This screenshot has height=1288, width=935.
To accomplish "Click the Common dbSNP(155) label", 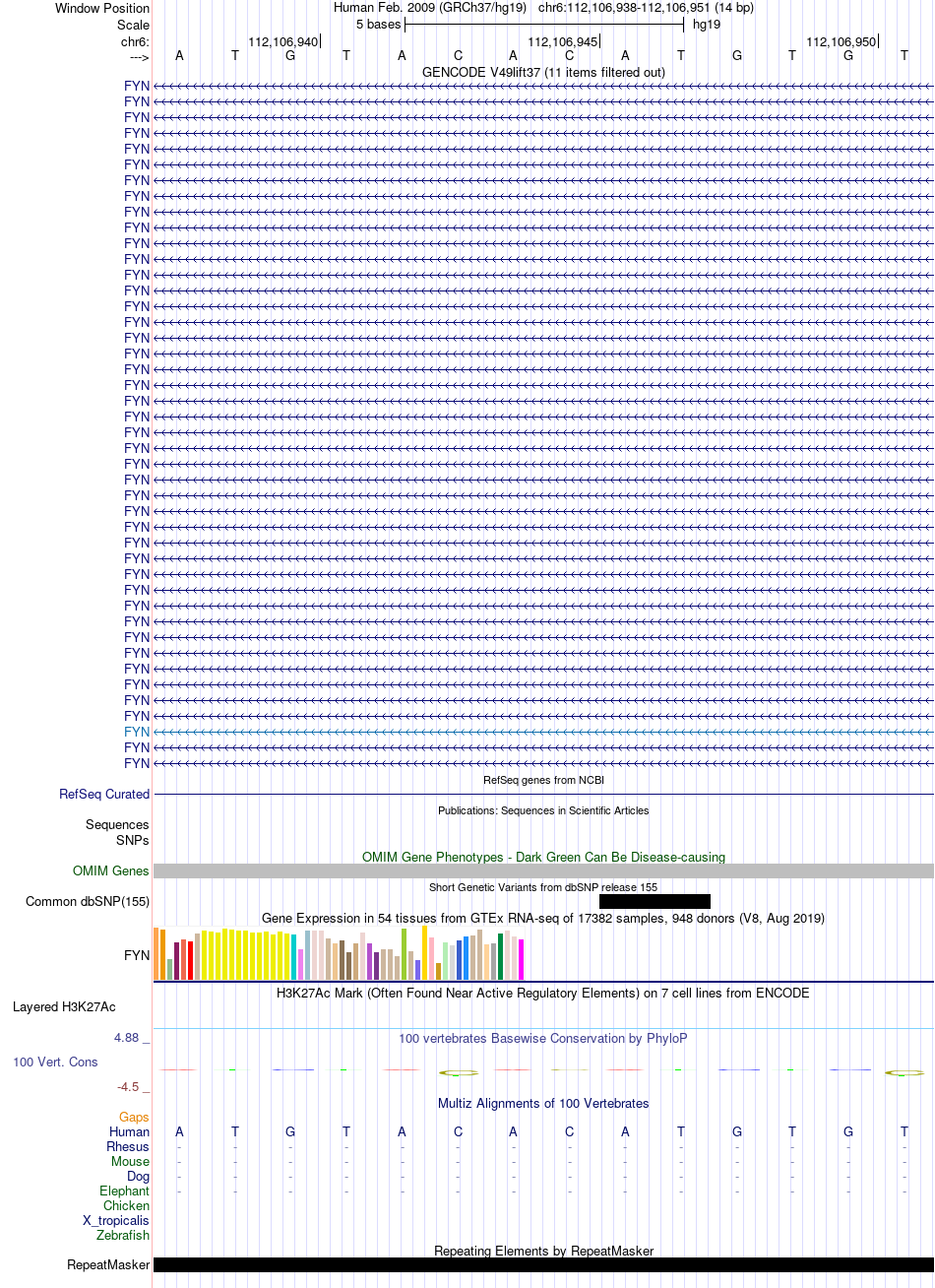I will pos(88,901).
